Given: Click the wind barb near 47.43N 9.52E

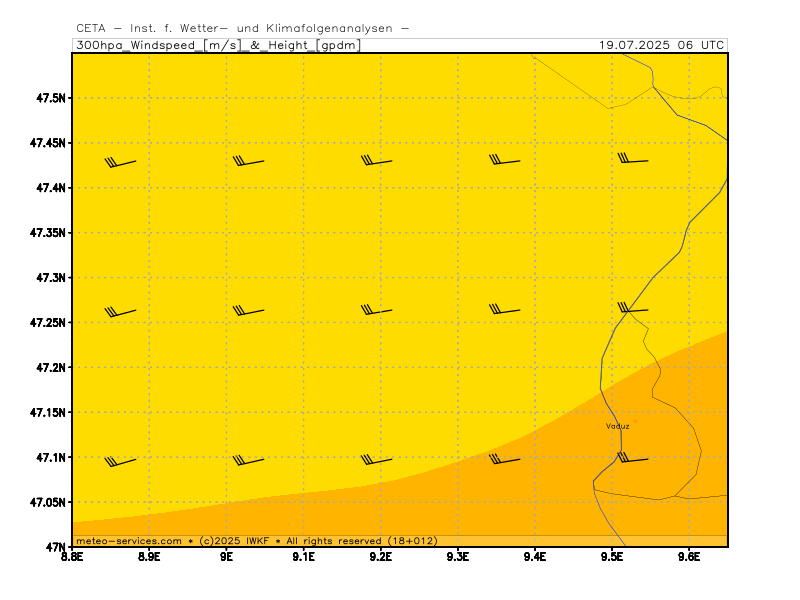Looking at the screenshot, I should coord(633,158).
